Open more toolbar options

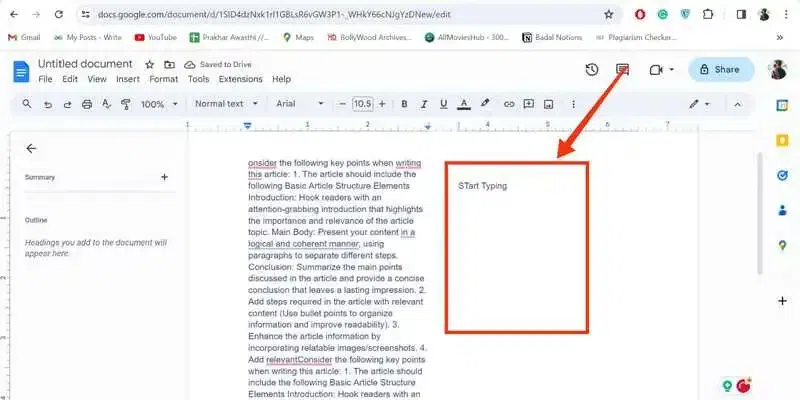[573, 104]
